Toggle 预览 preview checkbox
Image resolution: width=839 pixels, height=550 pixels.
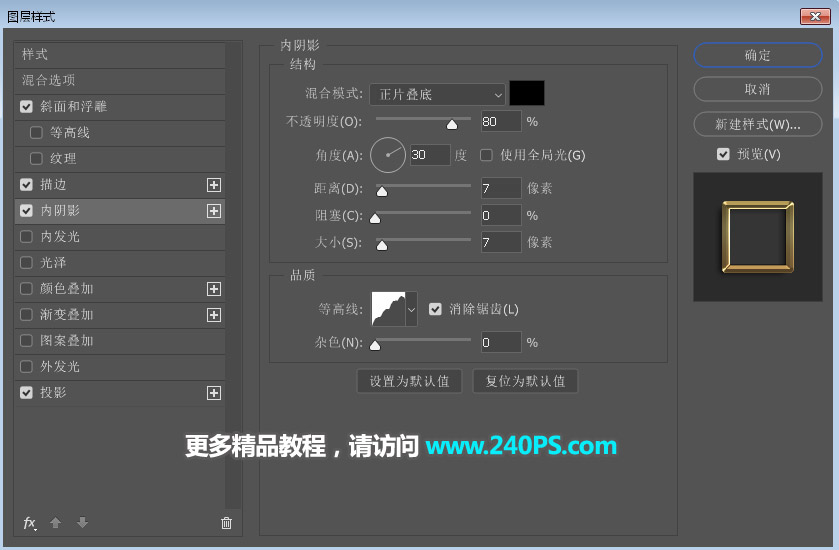(x=723, y=155)
